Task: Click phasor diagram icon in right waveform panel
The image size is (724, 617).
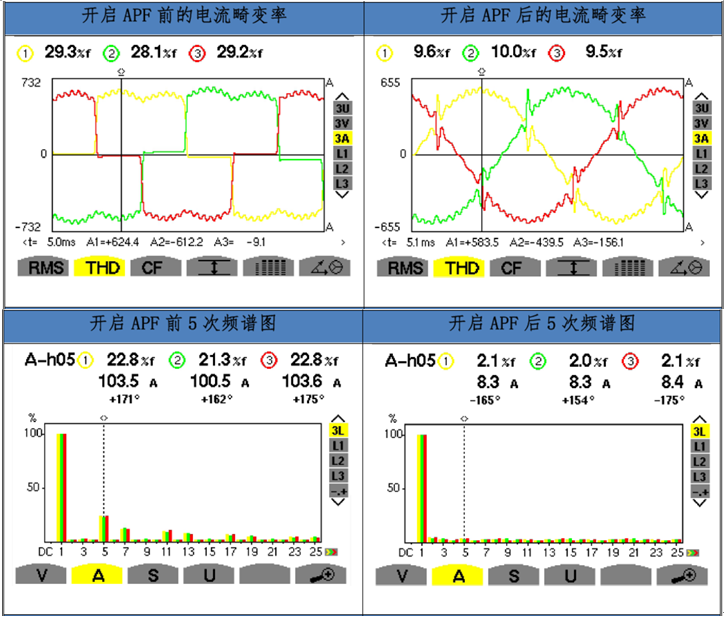Action: [x=683, y=267]
